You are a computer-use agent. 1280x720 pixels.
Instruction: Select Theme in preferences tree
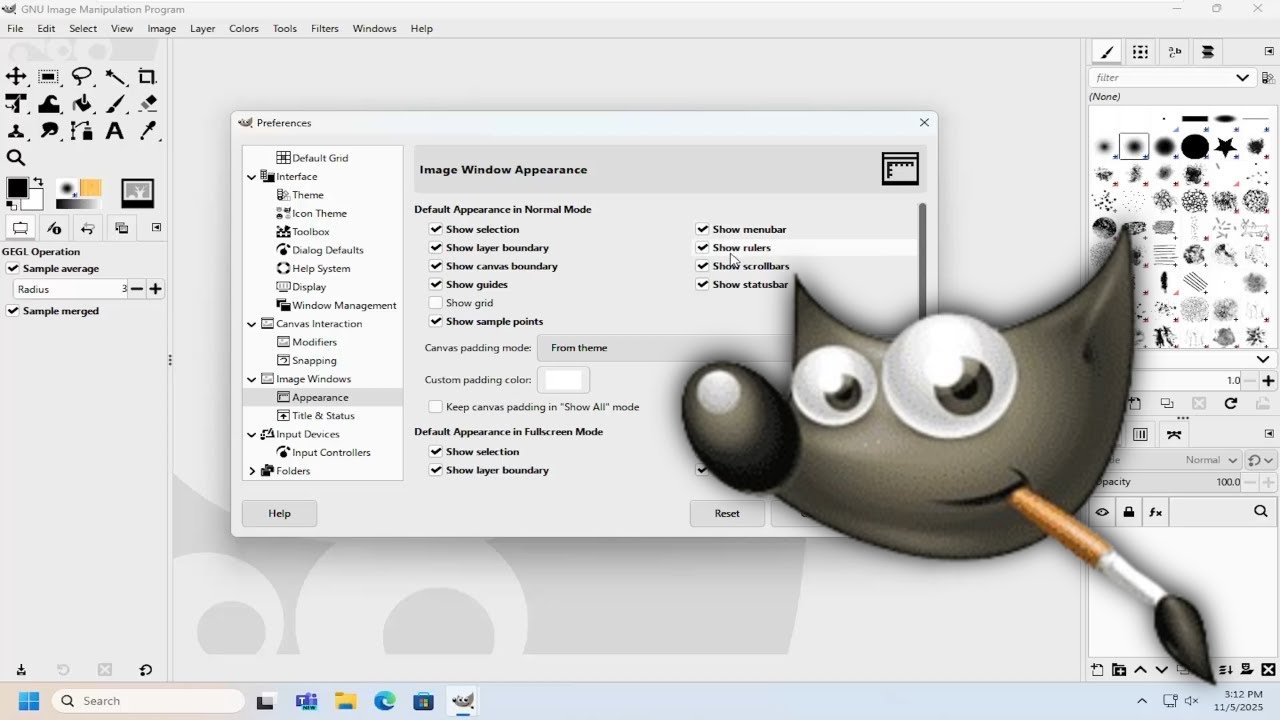coord(308,195)
